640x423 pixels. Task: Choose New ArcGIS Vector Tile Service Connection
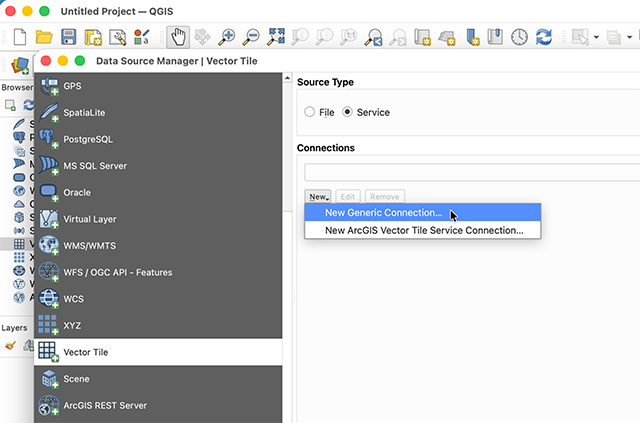424,230
